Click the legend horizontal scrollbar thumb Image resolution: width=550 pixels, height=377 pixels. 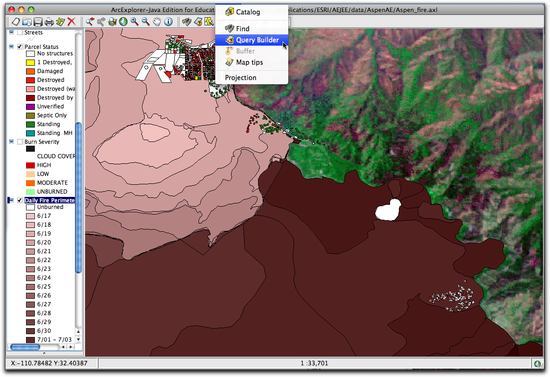25,347
